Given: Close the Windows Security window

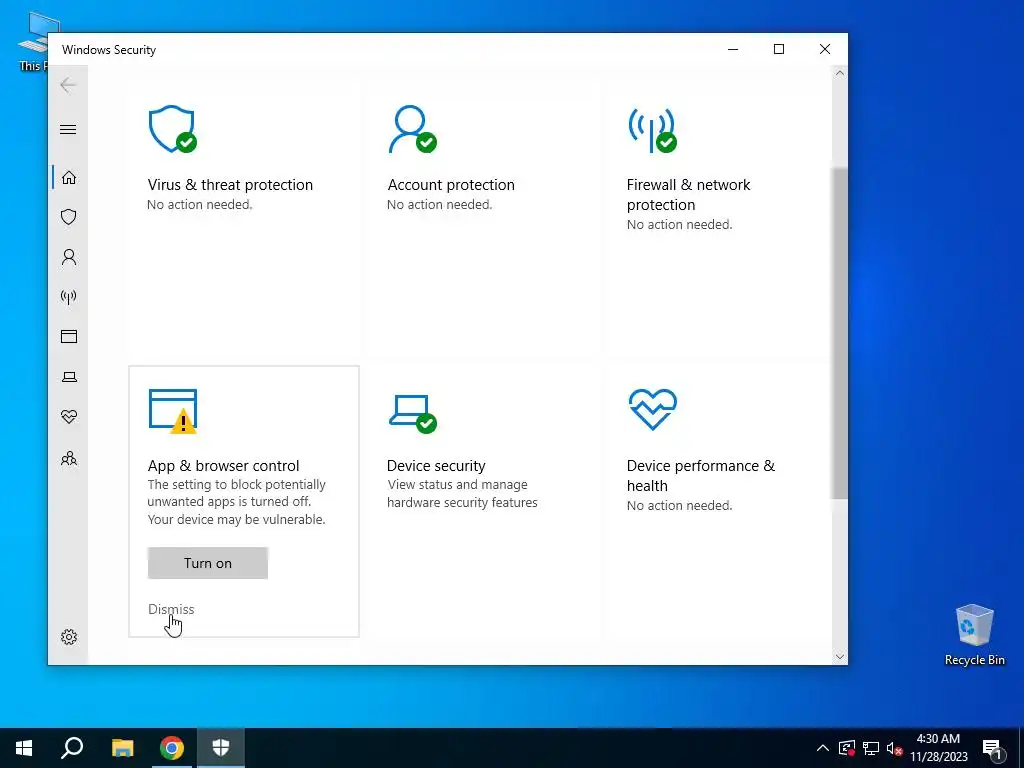Looking at the screenshot, I should pyautogui.click(x=825, y=50).
